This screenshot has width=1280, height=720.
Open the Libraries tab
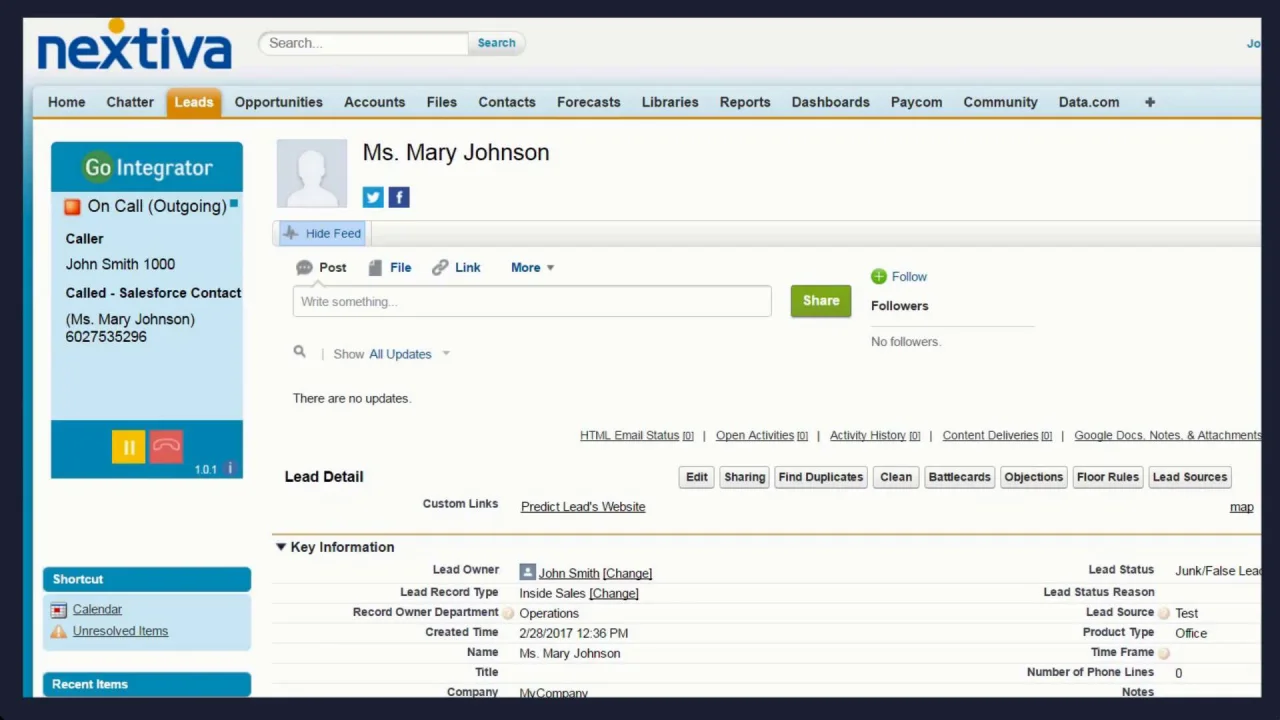(670, 102)
